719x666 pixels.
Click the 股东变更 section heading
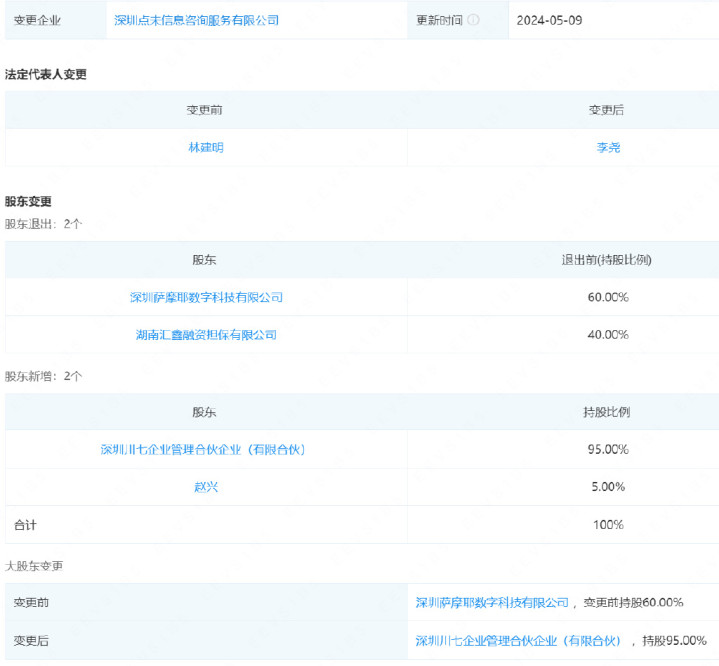pos(28,201)
